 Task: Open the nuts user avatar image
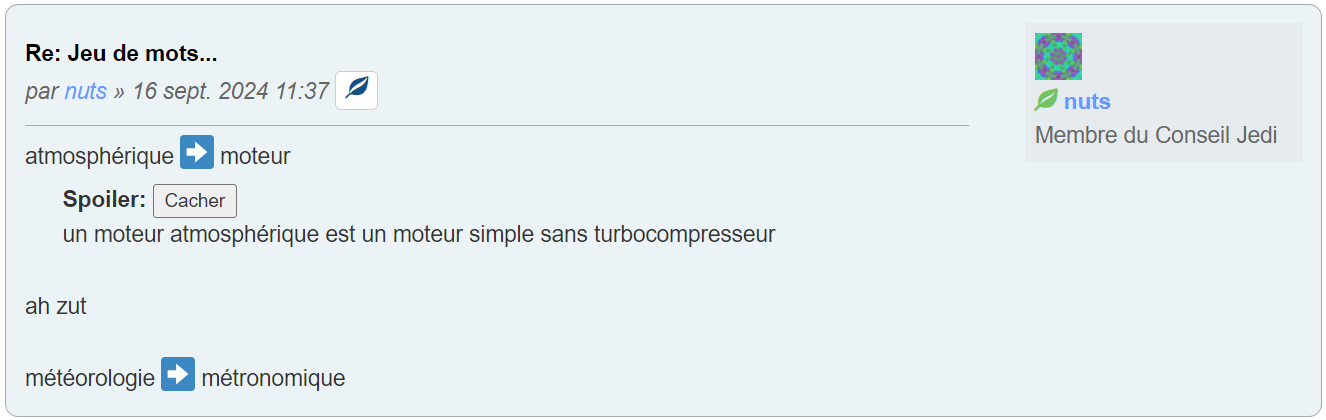tap(1058, 56)
